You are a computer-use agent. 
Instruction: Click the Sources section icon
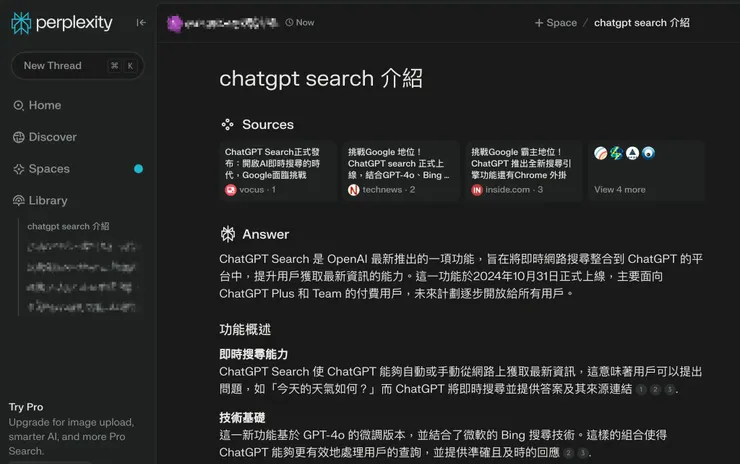227,125
